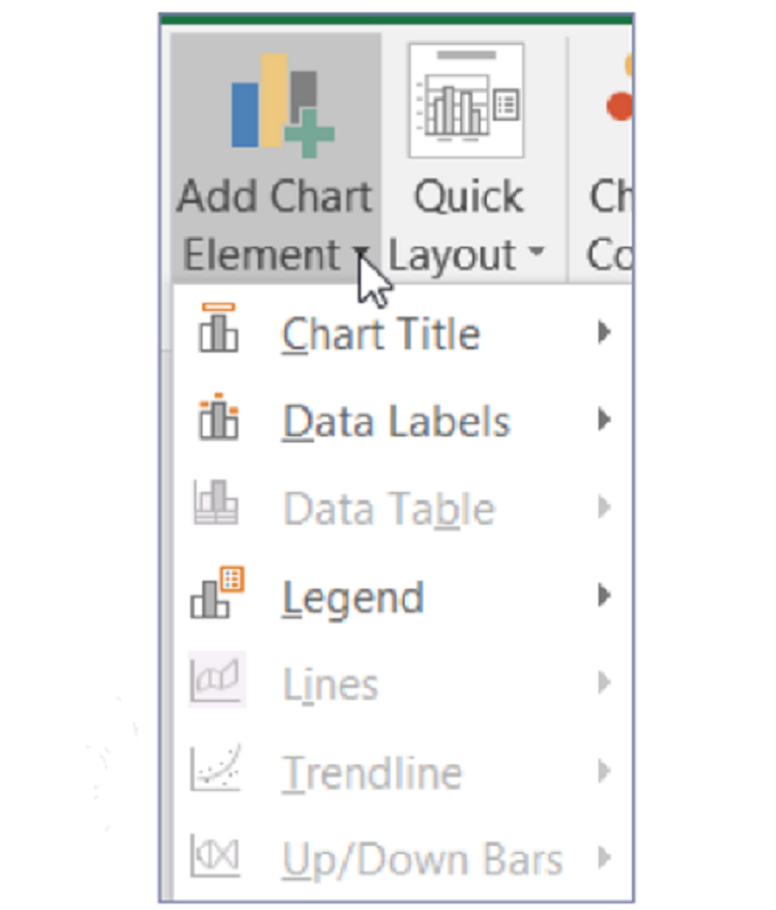Expand the Data Labels submenu arrow
This screenshot has width=776, height=910.
click(603, 420)
